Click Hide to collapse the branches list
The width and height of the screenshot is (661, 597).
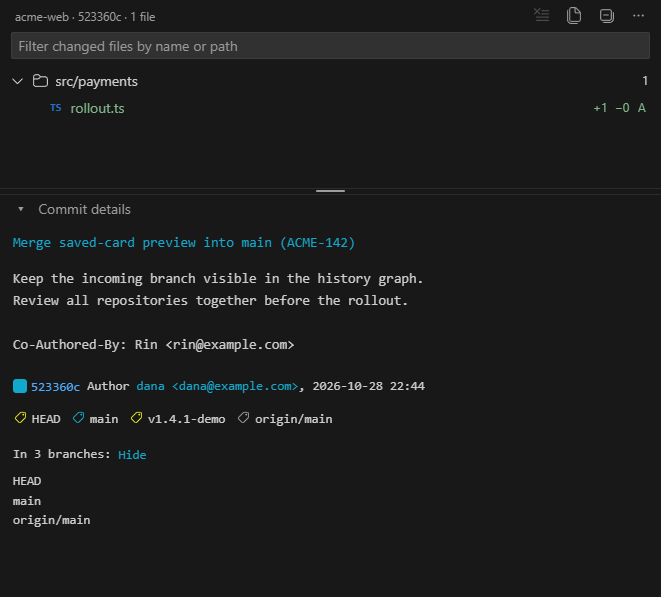[132, 454]
